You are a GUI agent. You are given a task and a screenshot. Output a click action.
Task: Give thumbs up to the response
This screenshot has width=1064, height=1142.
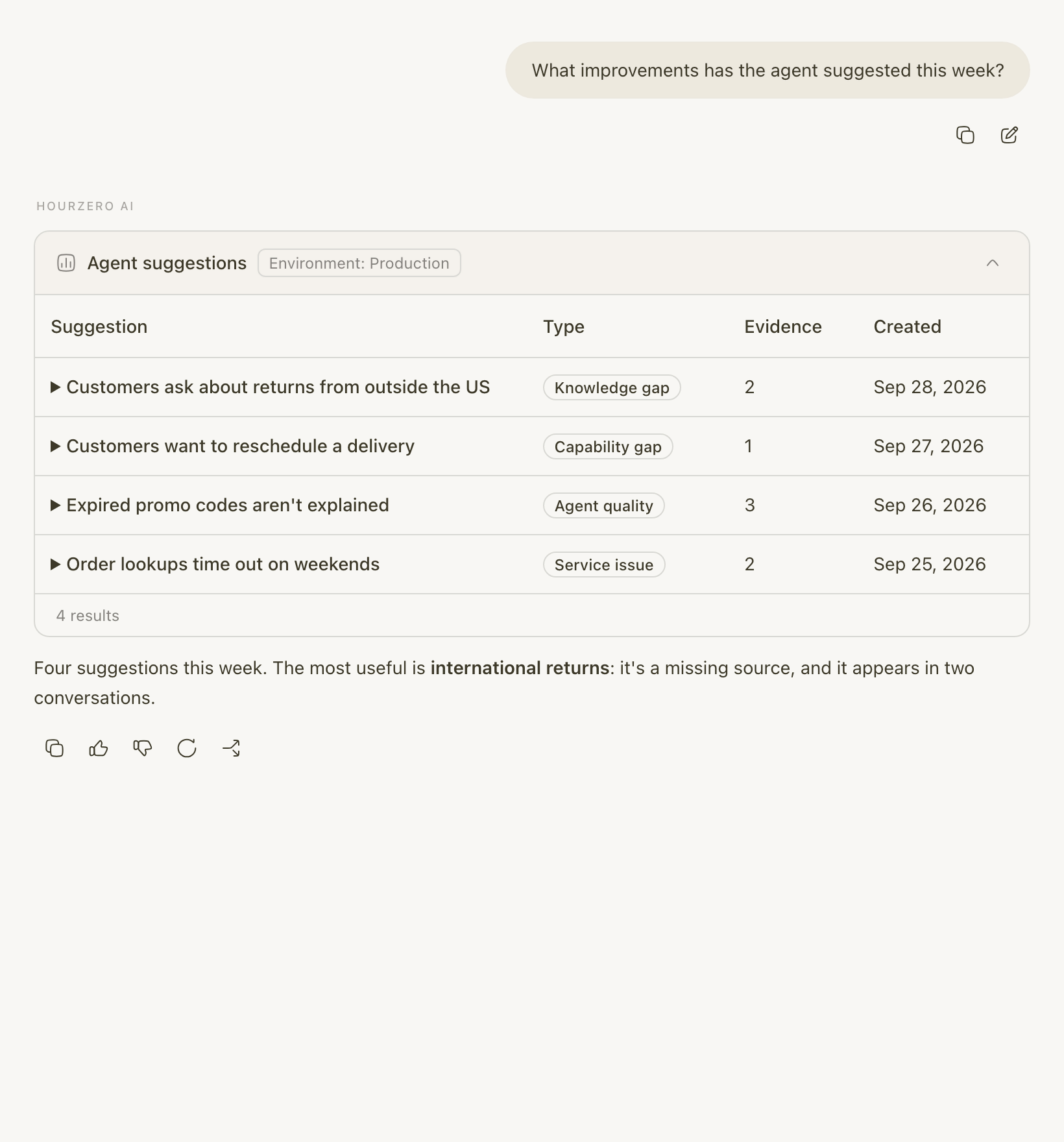[99, 748]
